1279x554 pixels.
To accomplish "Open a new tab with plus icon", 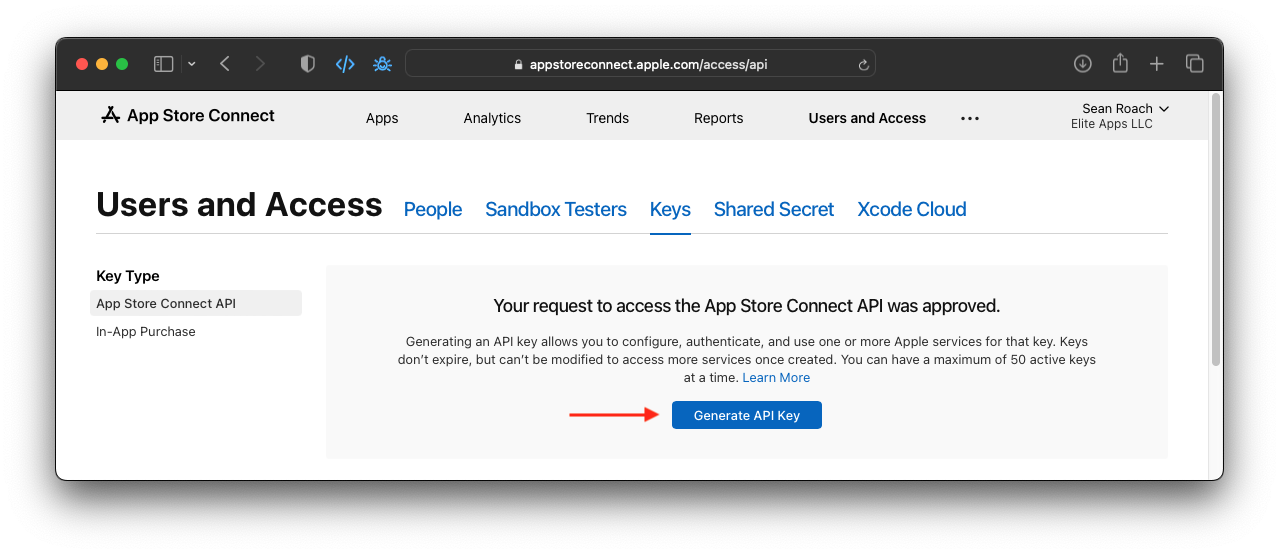I will 1157,64.
